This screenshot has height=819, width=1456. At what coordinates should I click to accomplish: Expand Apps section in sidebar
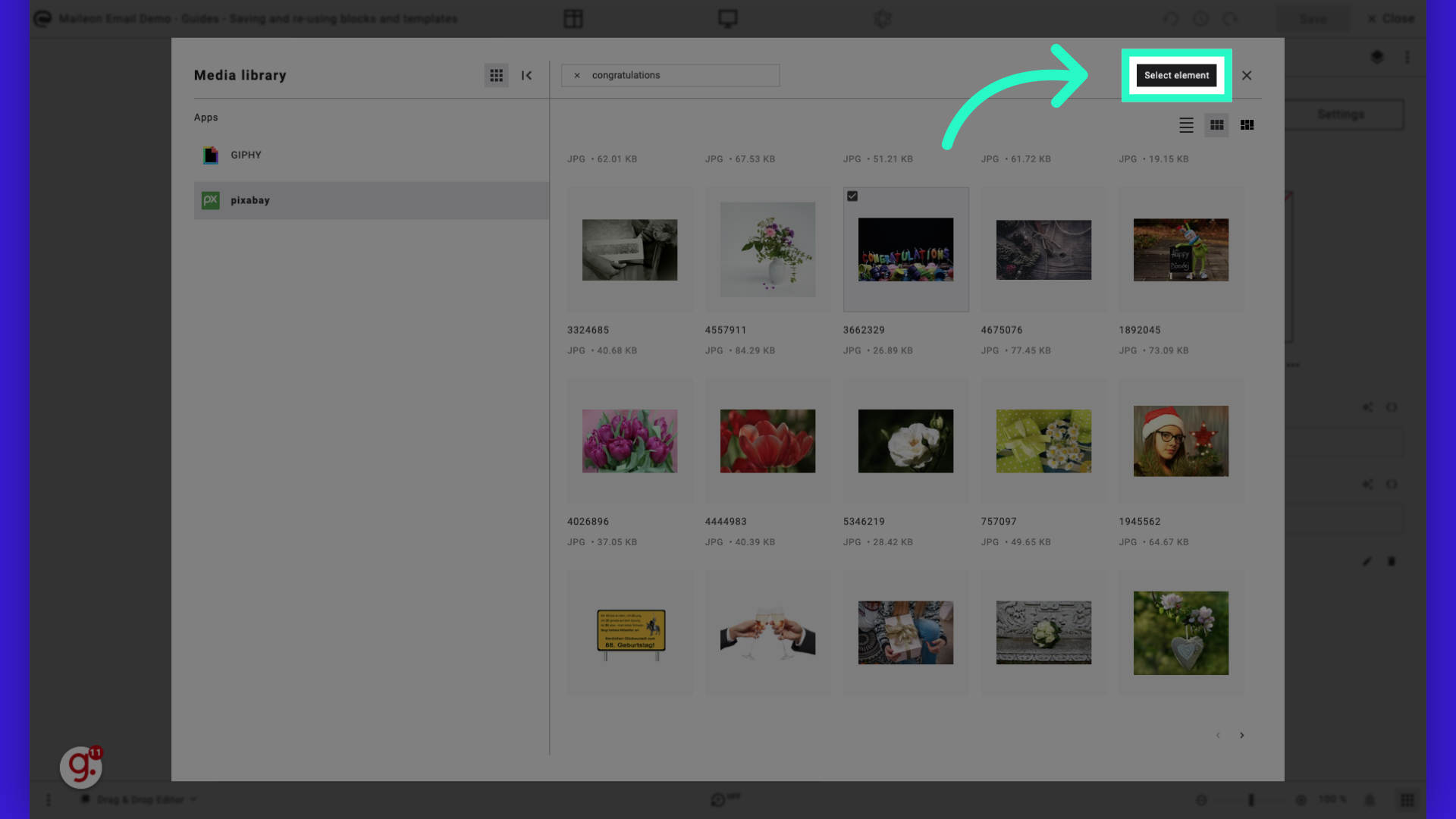(206, 118)
